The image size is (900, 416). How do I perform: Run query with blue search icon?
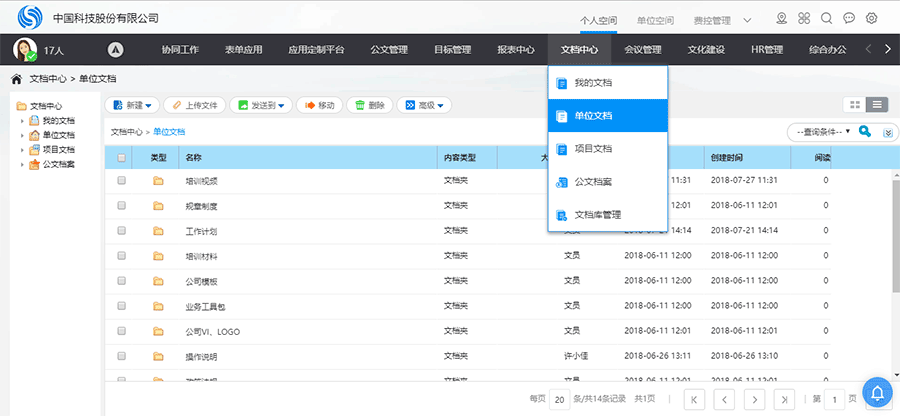865,131
